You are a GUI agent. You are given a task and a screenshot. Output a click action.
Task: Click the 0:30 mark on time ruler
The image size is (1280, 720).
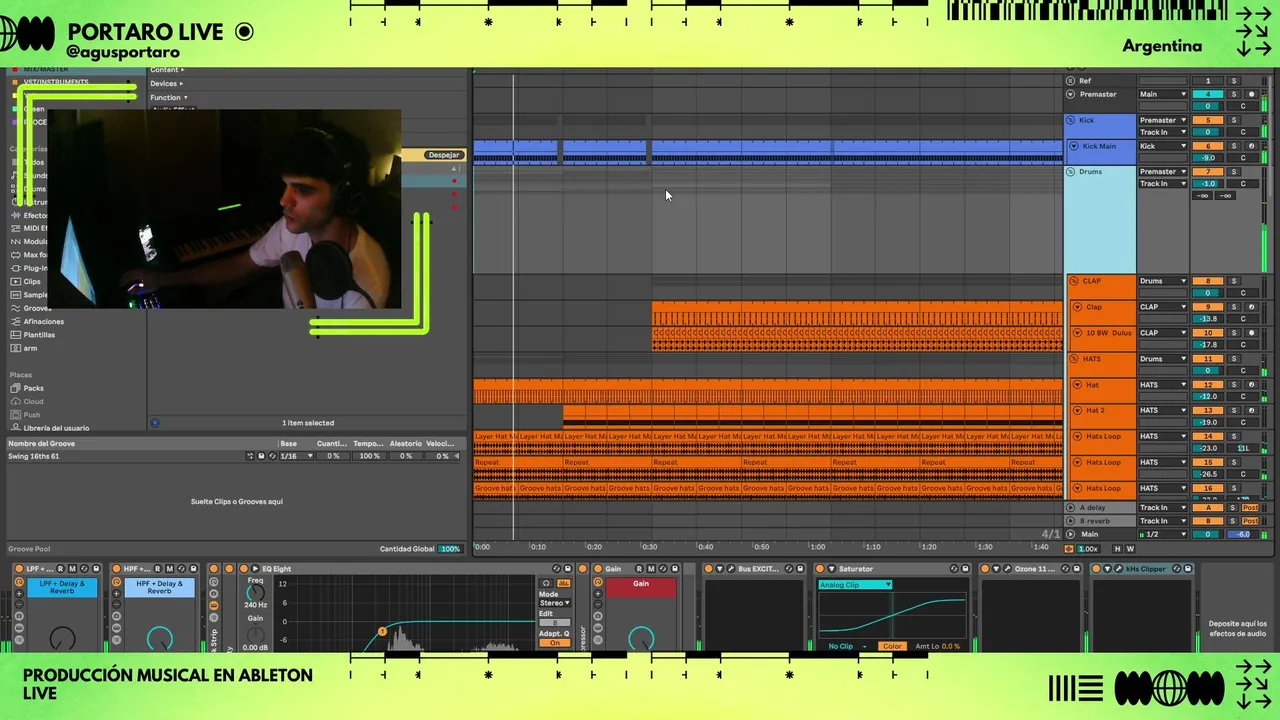649,547
